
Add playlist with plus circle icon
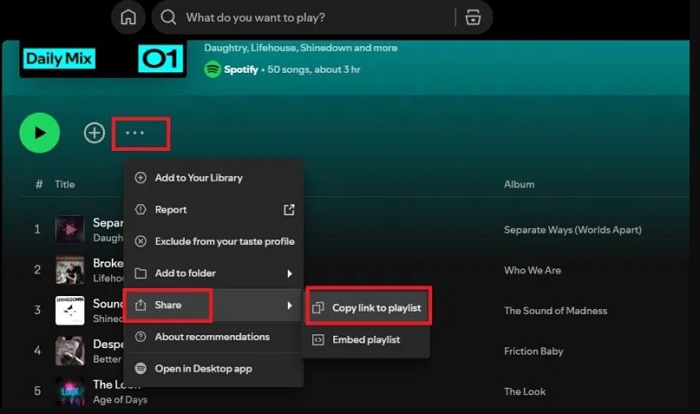pos(94,133)
